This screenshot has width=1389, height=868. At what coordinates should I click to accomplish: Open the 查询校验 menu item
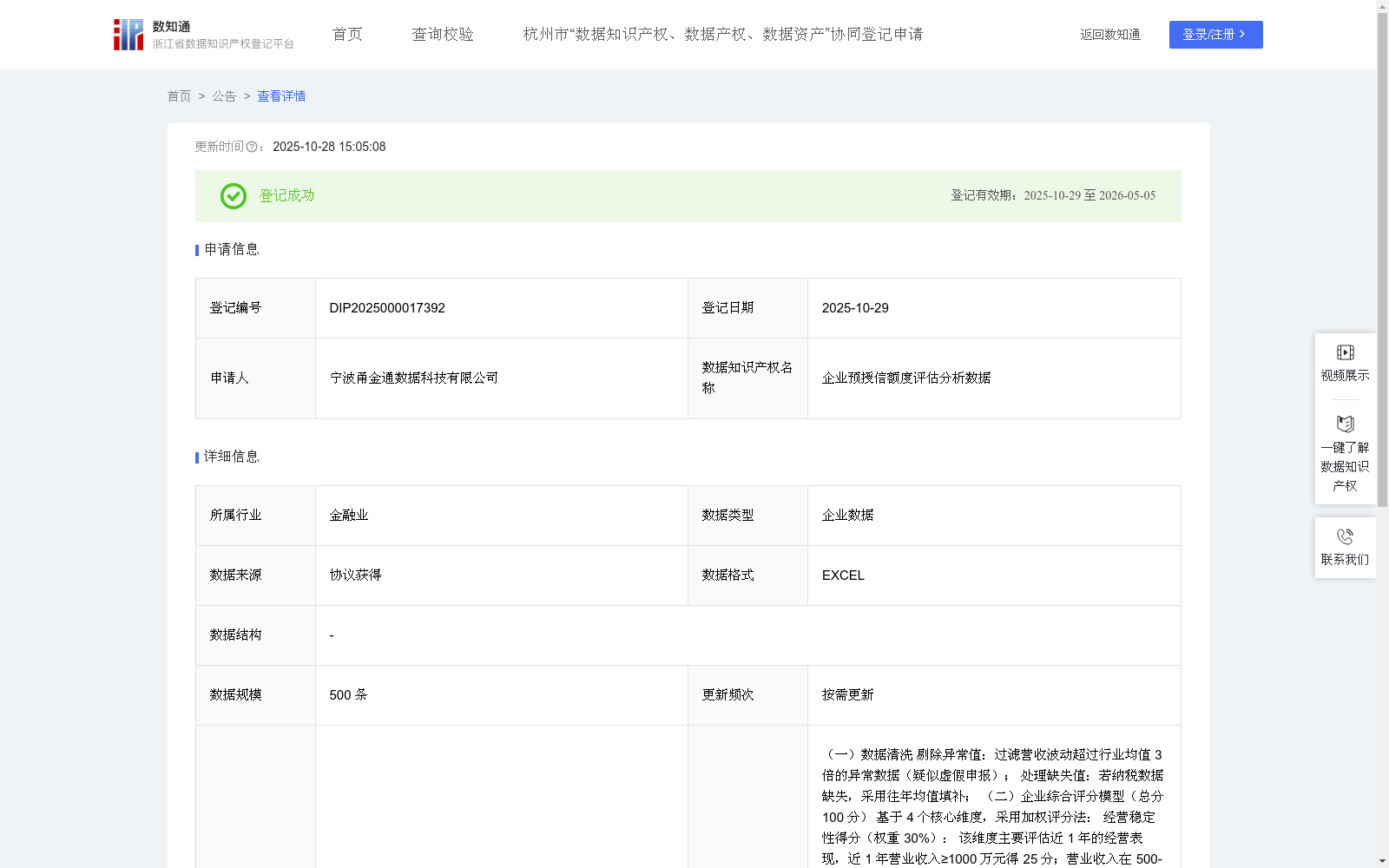coord(443,35)
